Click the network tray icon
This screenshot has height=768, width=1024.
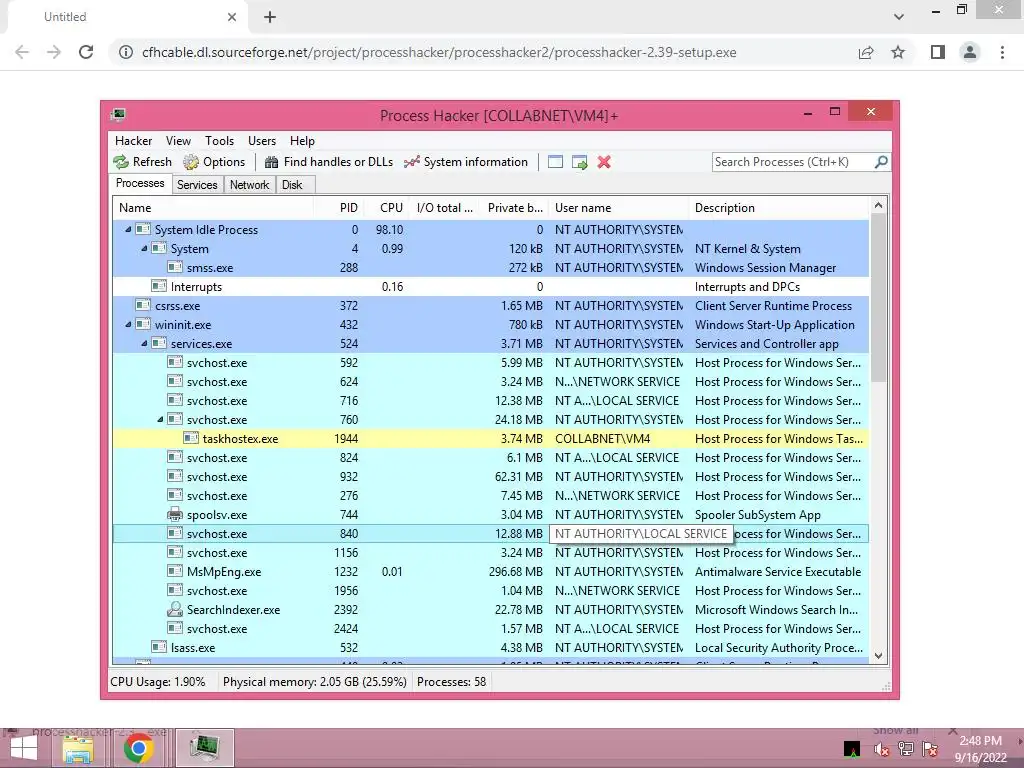[x=906, y=749]
